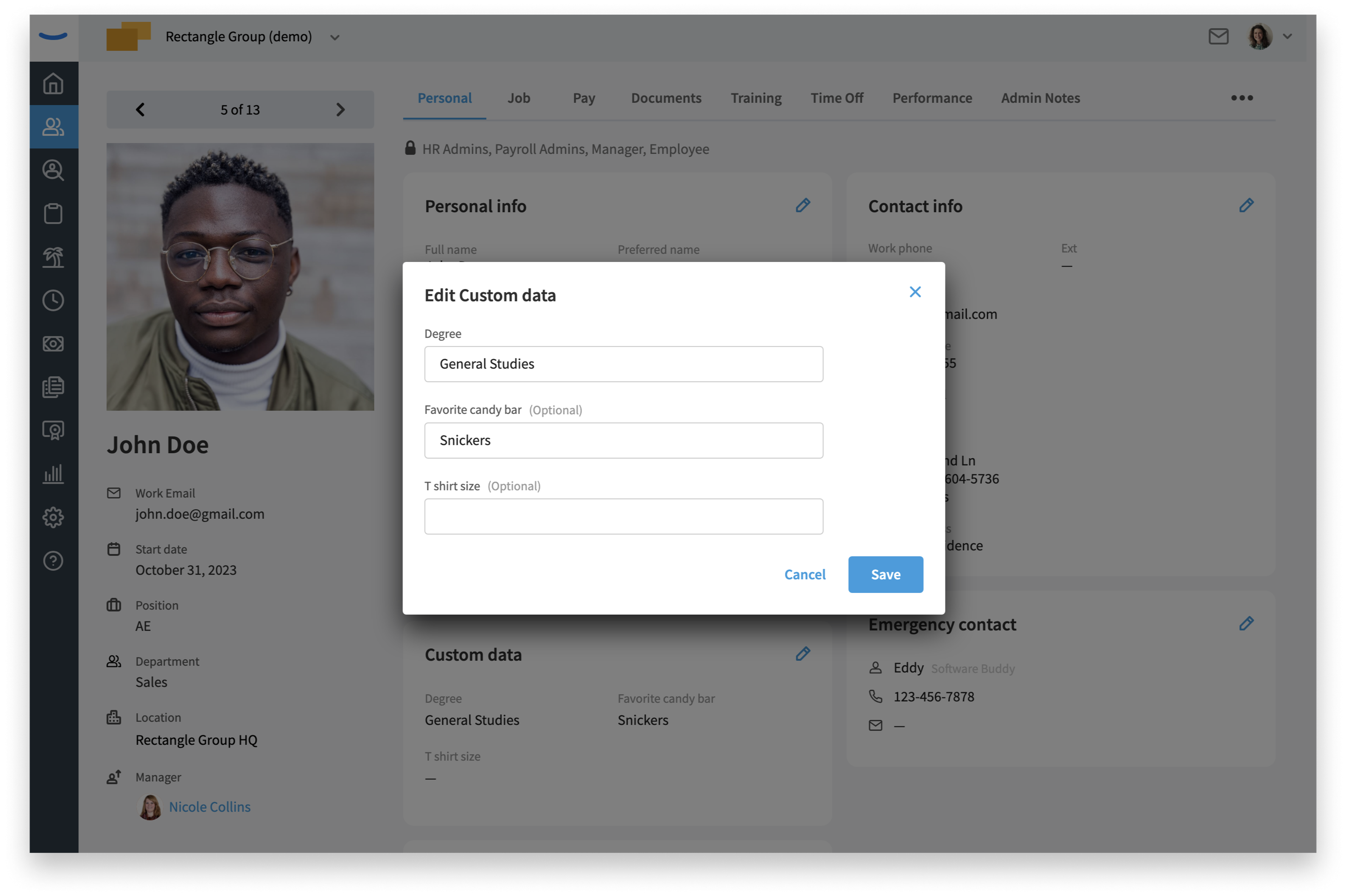Open the palm tree time off icon
The width and height of the screenshot is (1345, 896).
click(53, 256)
